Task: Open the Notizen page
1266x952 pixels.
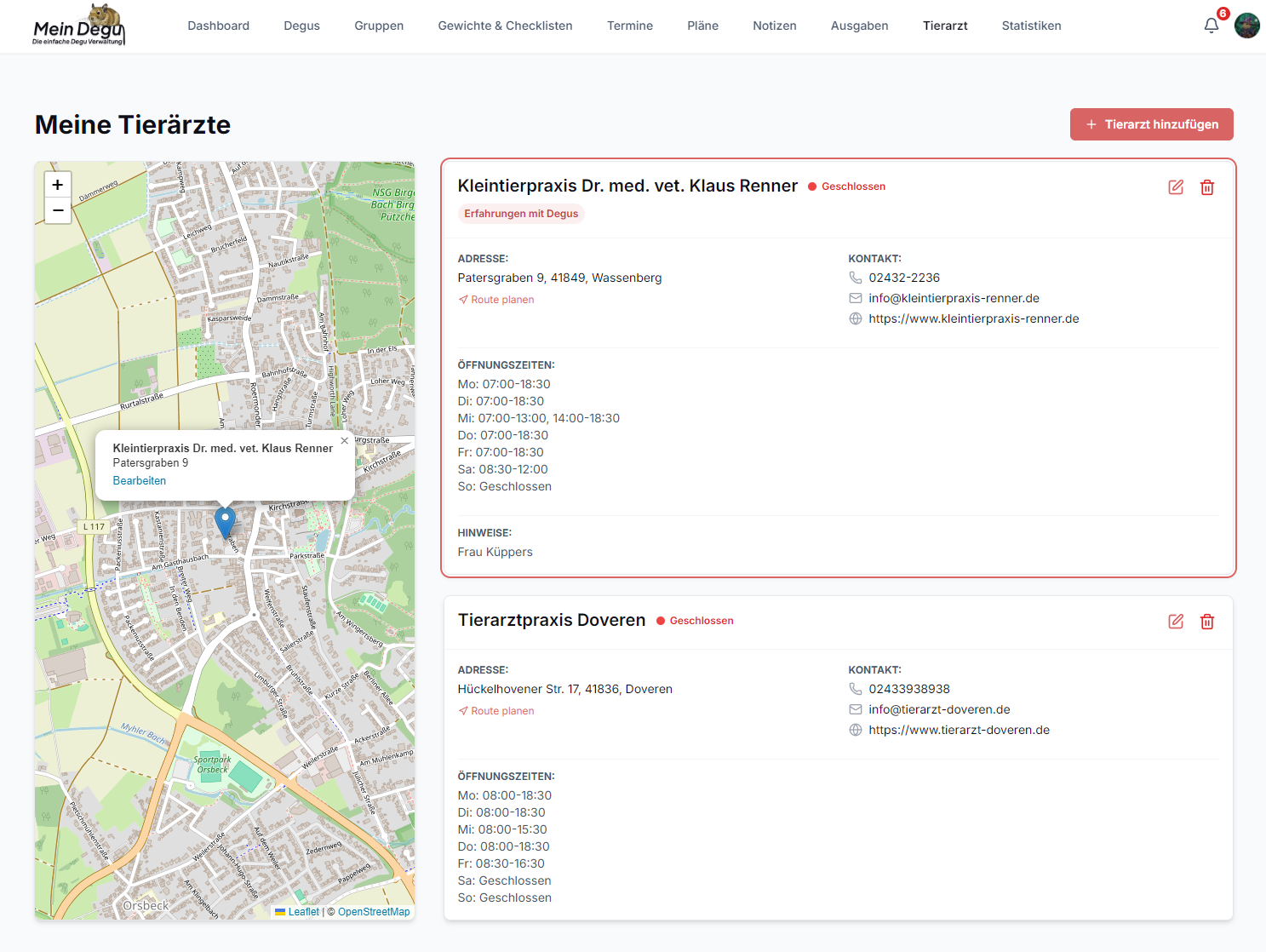Action: pyautogui.click(x=775, y=26)
